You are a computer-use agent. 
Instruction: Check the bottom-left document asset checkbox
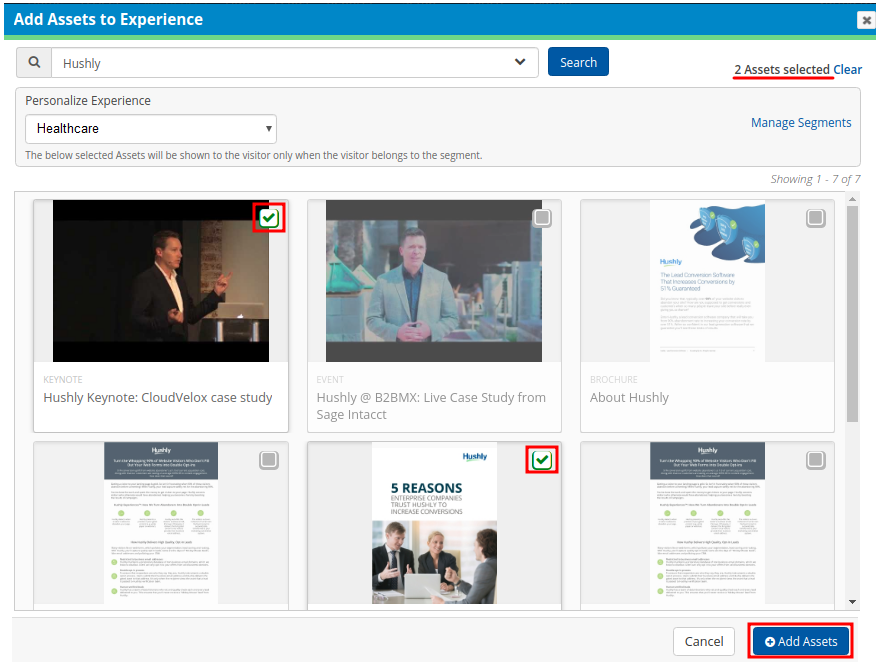[x=269, y=460]
